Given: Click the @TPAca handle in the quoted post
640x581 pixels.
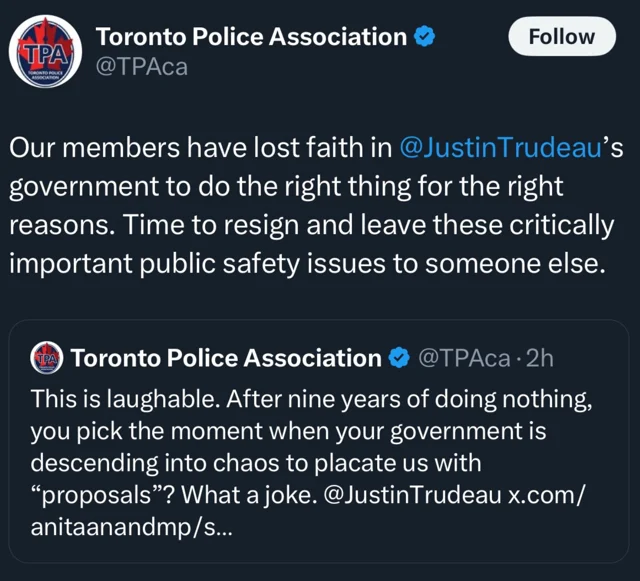Looking at the screenshot, I should pos(463,358).
